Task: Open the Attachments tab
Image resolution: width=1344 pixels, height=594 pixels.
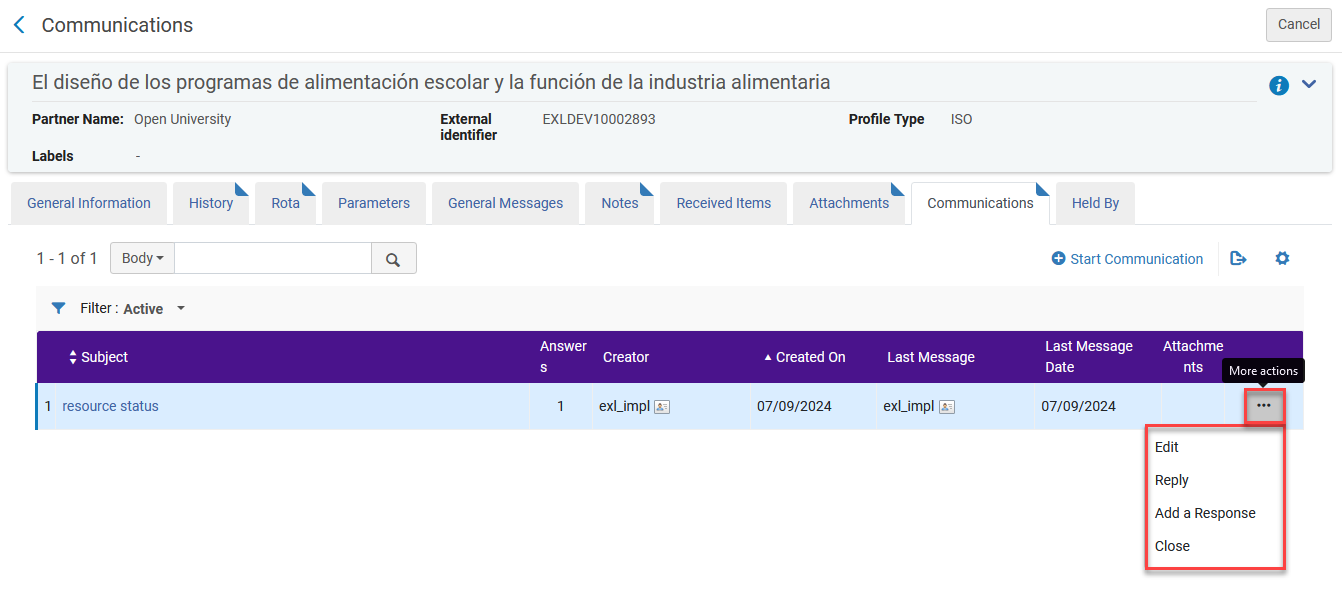Action: 849,203
